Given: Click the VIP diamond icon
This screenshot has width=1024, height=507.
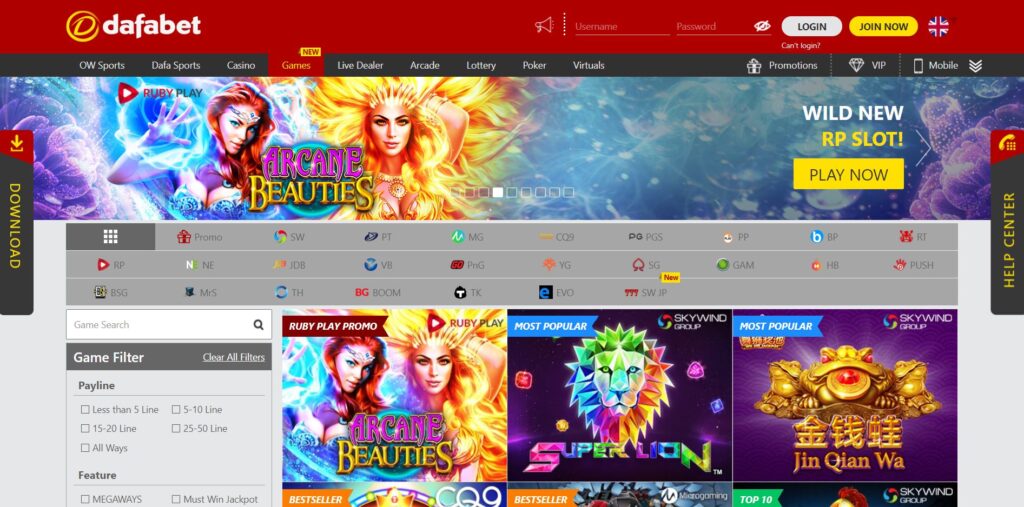Looking at the screenshot, I should (856, 65).
